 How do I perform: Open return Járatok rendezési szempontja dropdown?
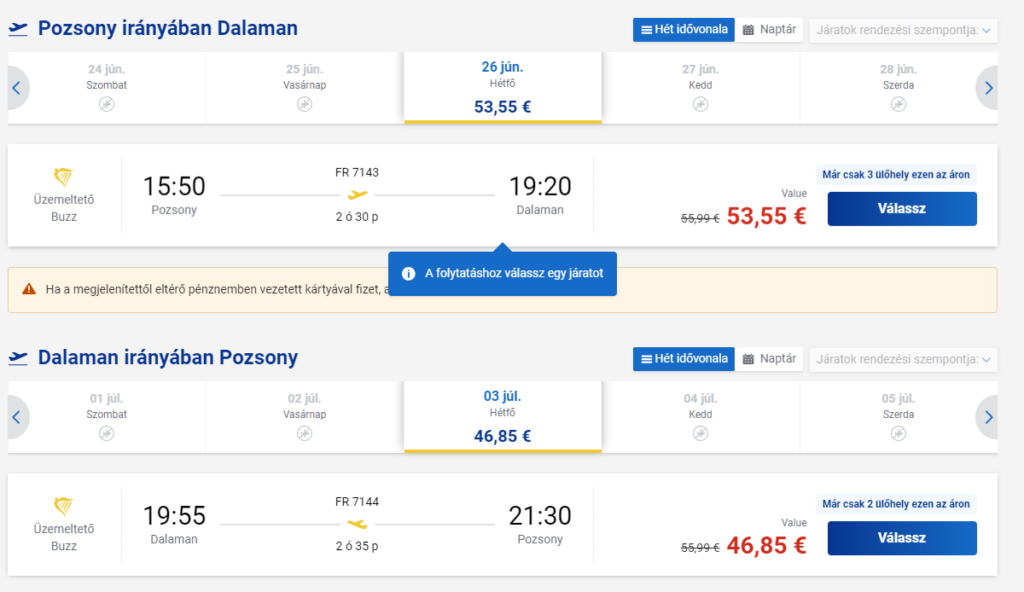click(903, 359)
